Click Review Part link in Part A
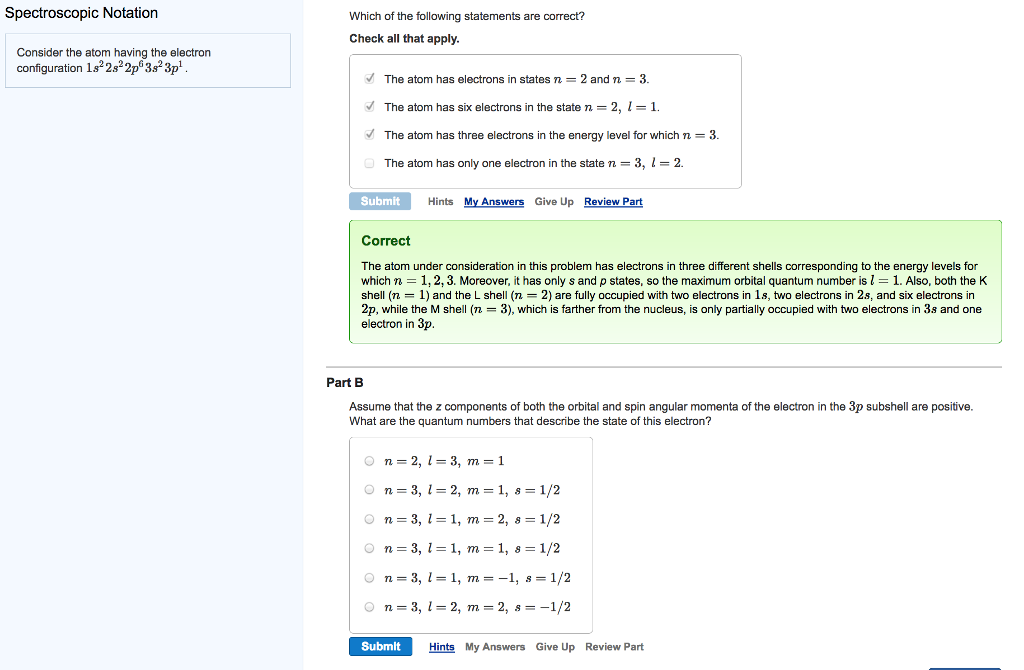 pos(613,202)
